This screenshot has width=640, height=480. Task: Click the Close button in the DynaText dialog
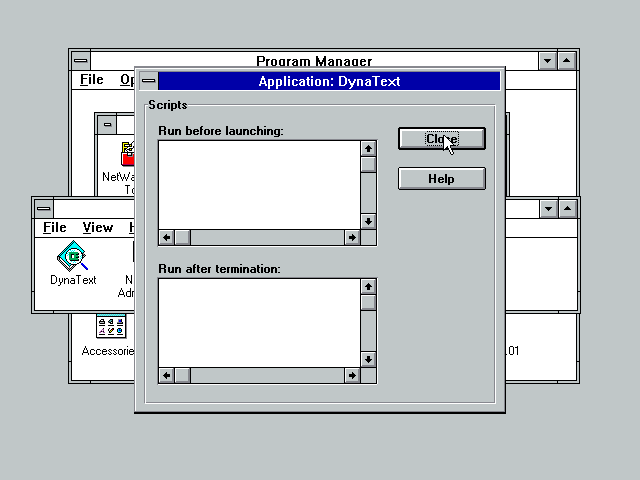coord(442,139)
